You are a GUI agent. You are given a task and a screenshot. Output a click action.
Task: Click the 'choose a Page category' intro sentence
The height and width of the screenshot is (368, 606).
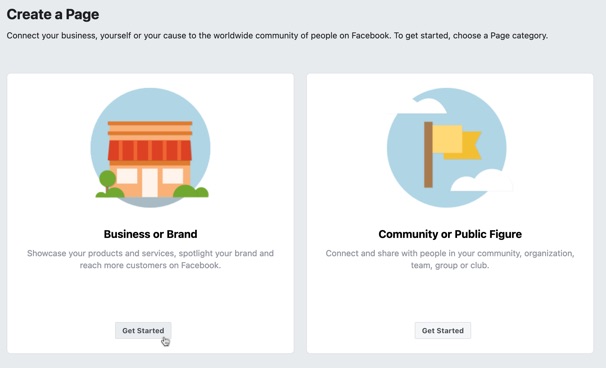tap(277, 36)
